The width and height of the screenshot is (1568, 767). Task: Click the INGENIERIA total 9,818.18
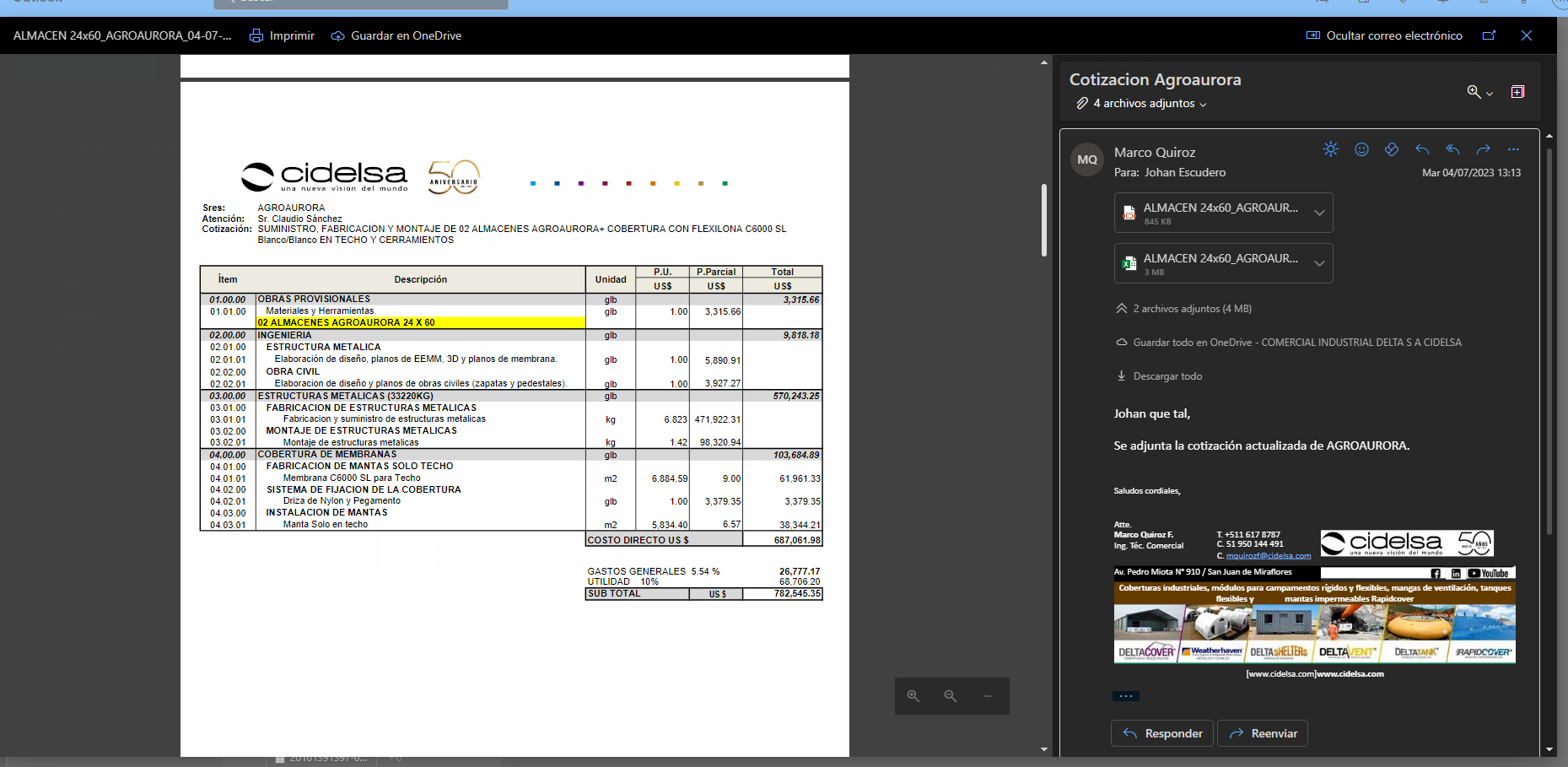[x=801, y=335]
